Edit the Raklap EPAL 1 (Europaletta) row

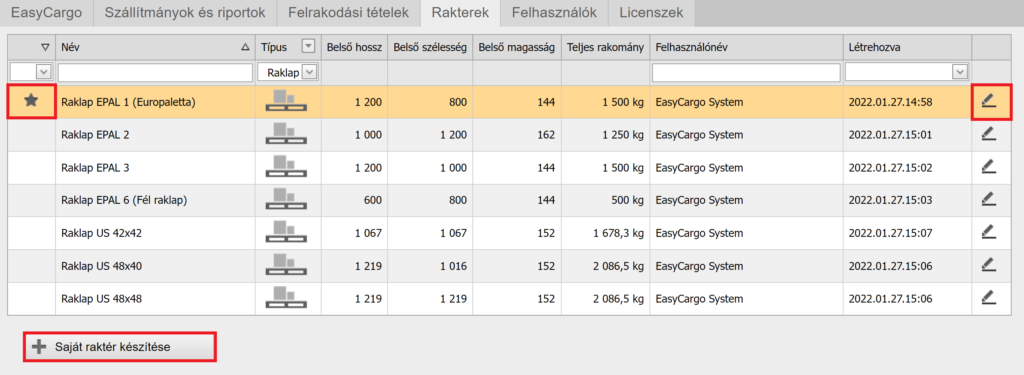pyautogui.click(x=990, y=101)
